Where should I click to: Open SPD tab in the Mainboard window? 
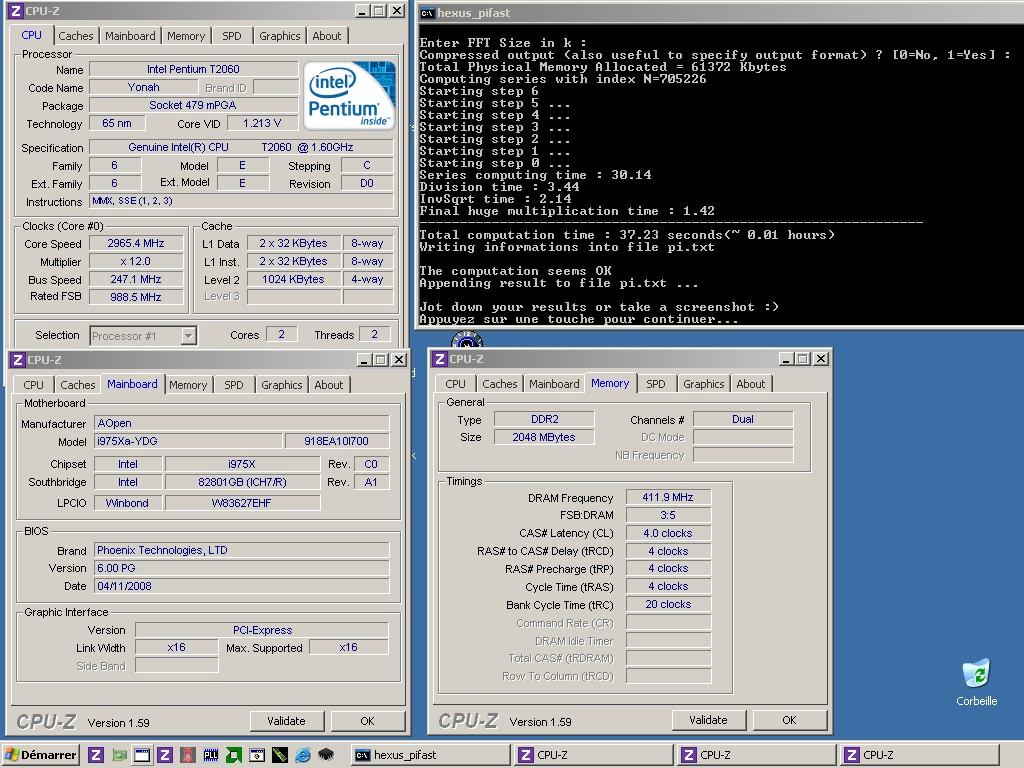234,385
